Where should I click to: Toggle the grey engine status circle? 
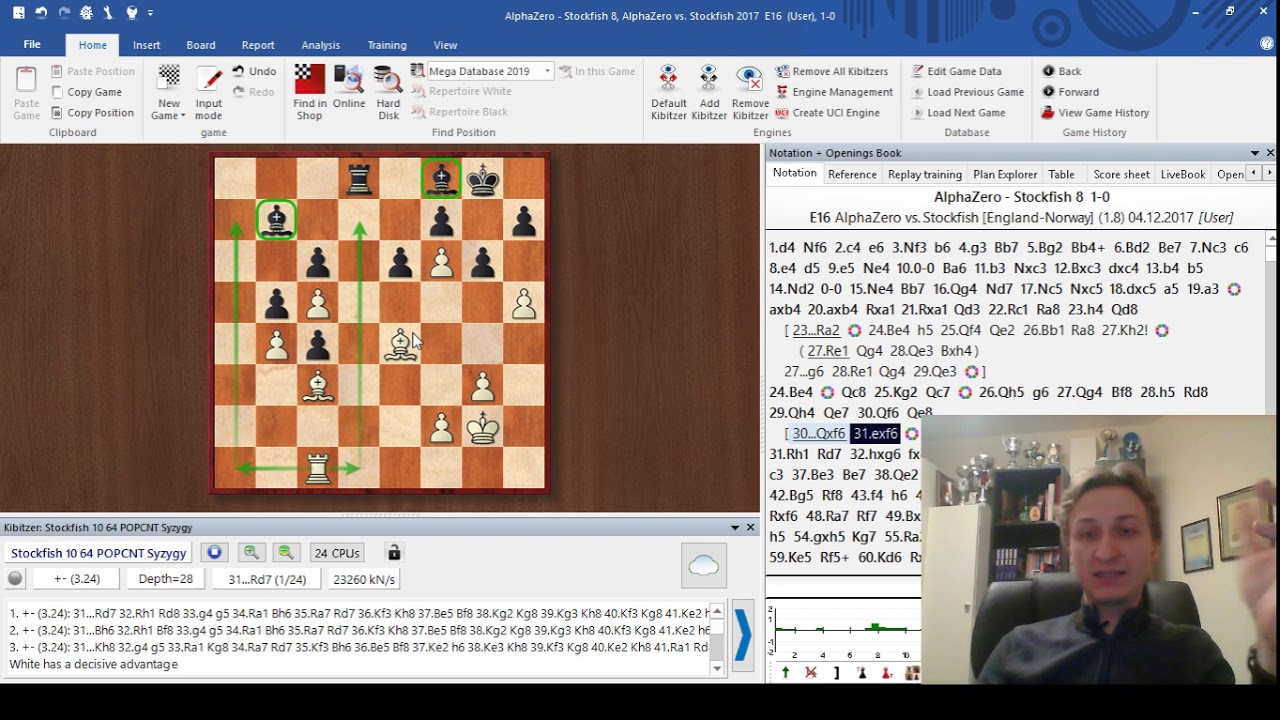click(15, 579)
